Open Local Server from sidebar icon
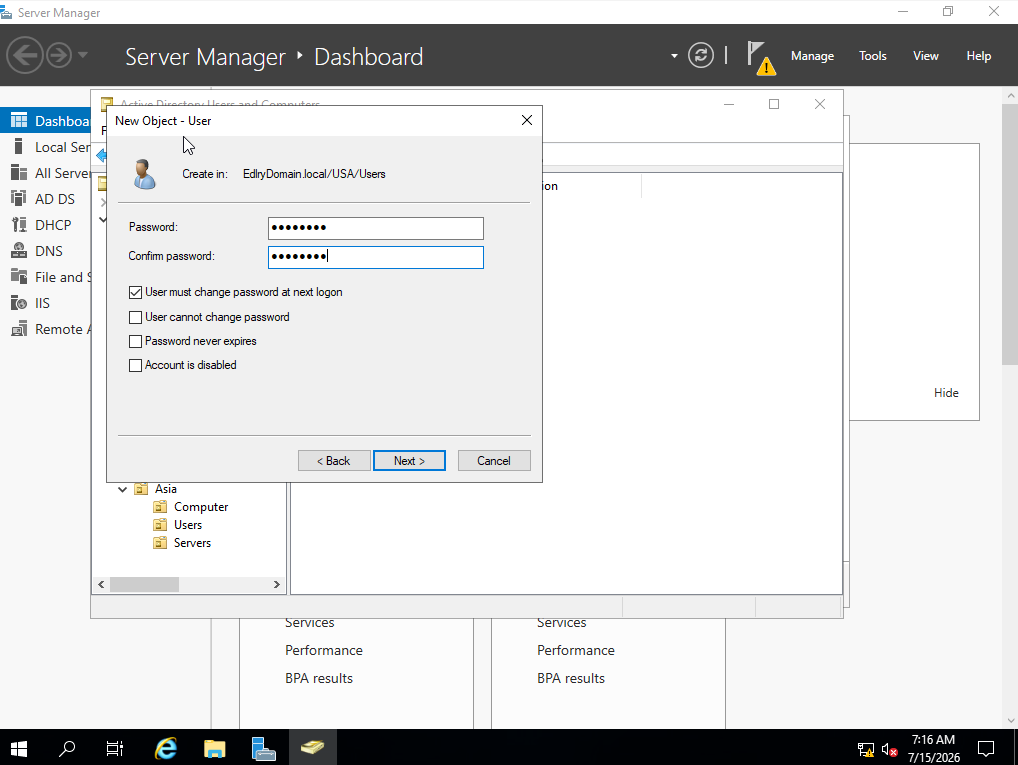Viewport: 1018px width, 765px height. [19, 147]
